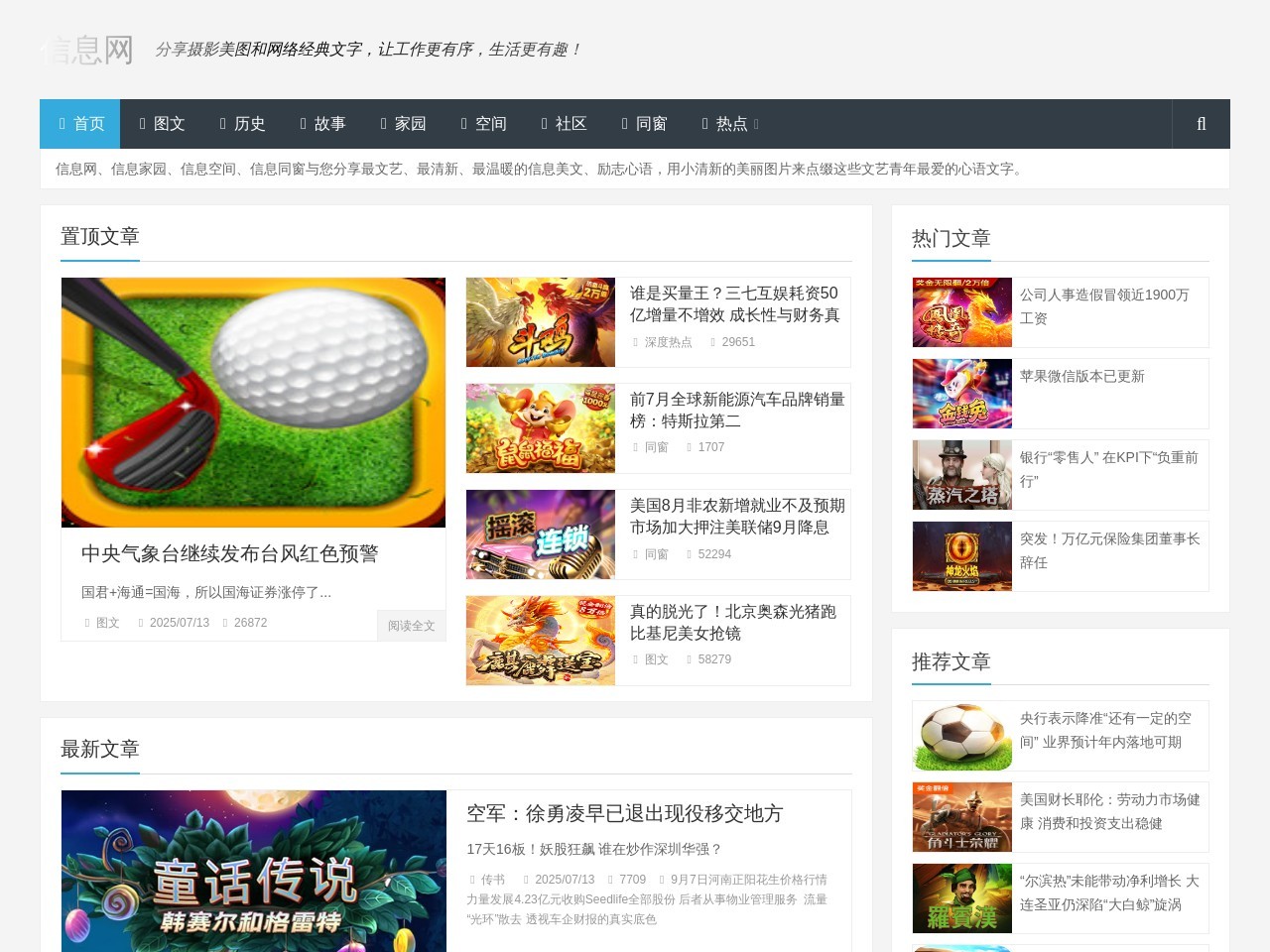Click the search magnifier icon
The width and height of the screenshot is (1270, 952).
tap(1201, 123)
